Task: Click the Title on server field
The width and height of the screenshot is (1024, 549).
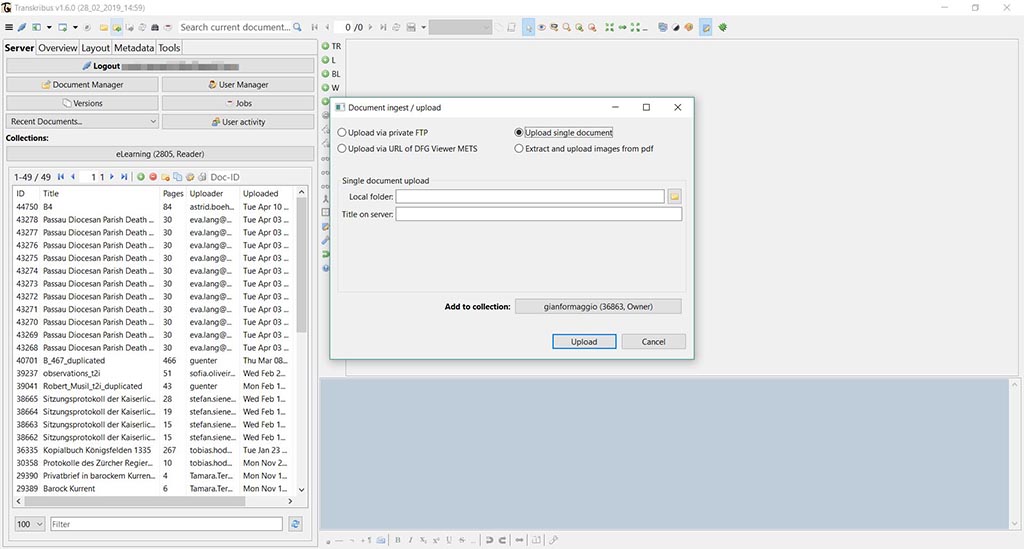Action: (539, 214)
